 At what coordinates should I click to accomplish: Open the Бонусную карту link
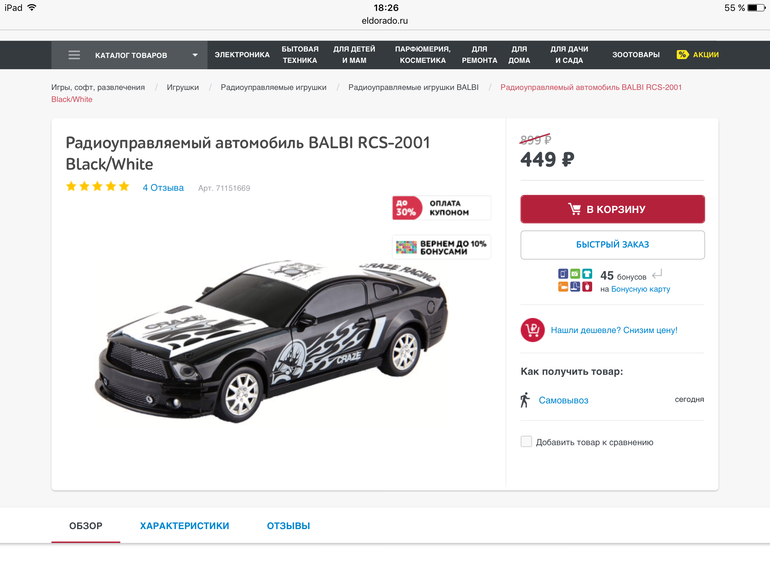pos(640,289)
